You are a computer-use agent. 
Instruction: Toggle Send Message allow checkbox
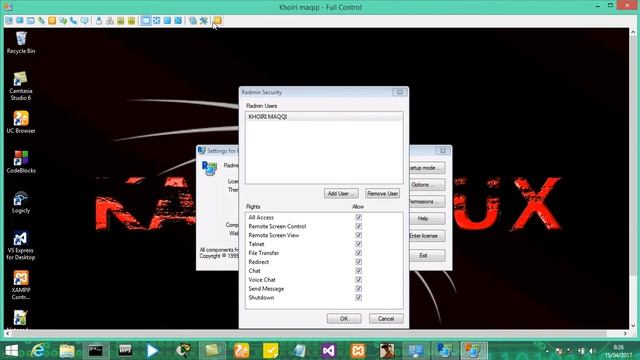pos(358,289)
